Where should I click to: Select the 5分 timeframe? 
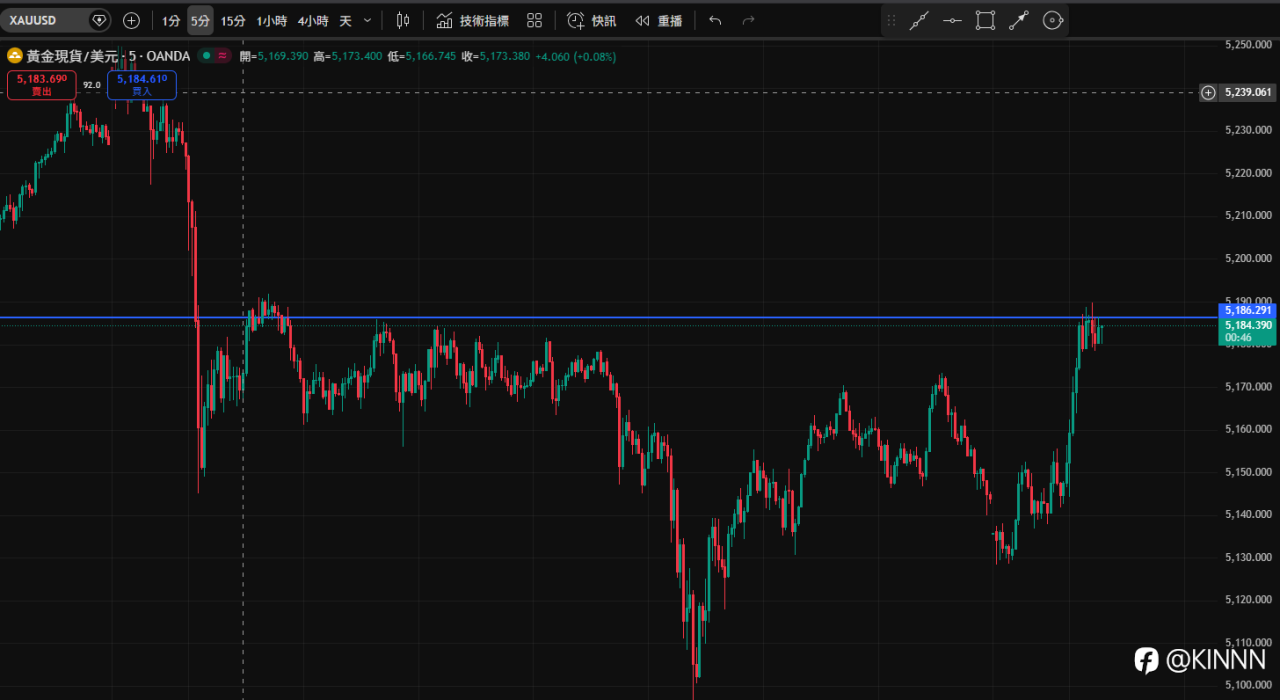point(200,20)
